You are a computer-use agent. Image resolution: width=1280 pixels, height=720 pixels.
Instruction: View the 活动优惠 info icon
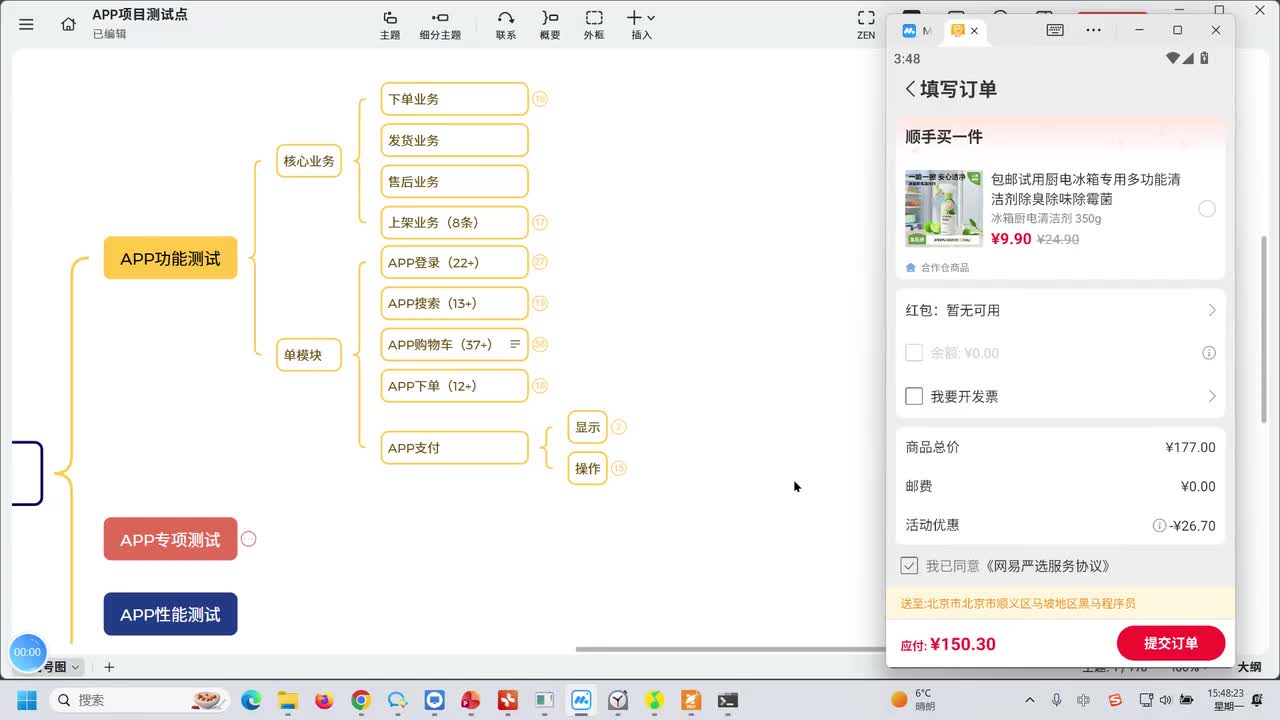click(x=1159, y=525)
